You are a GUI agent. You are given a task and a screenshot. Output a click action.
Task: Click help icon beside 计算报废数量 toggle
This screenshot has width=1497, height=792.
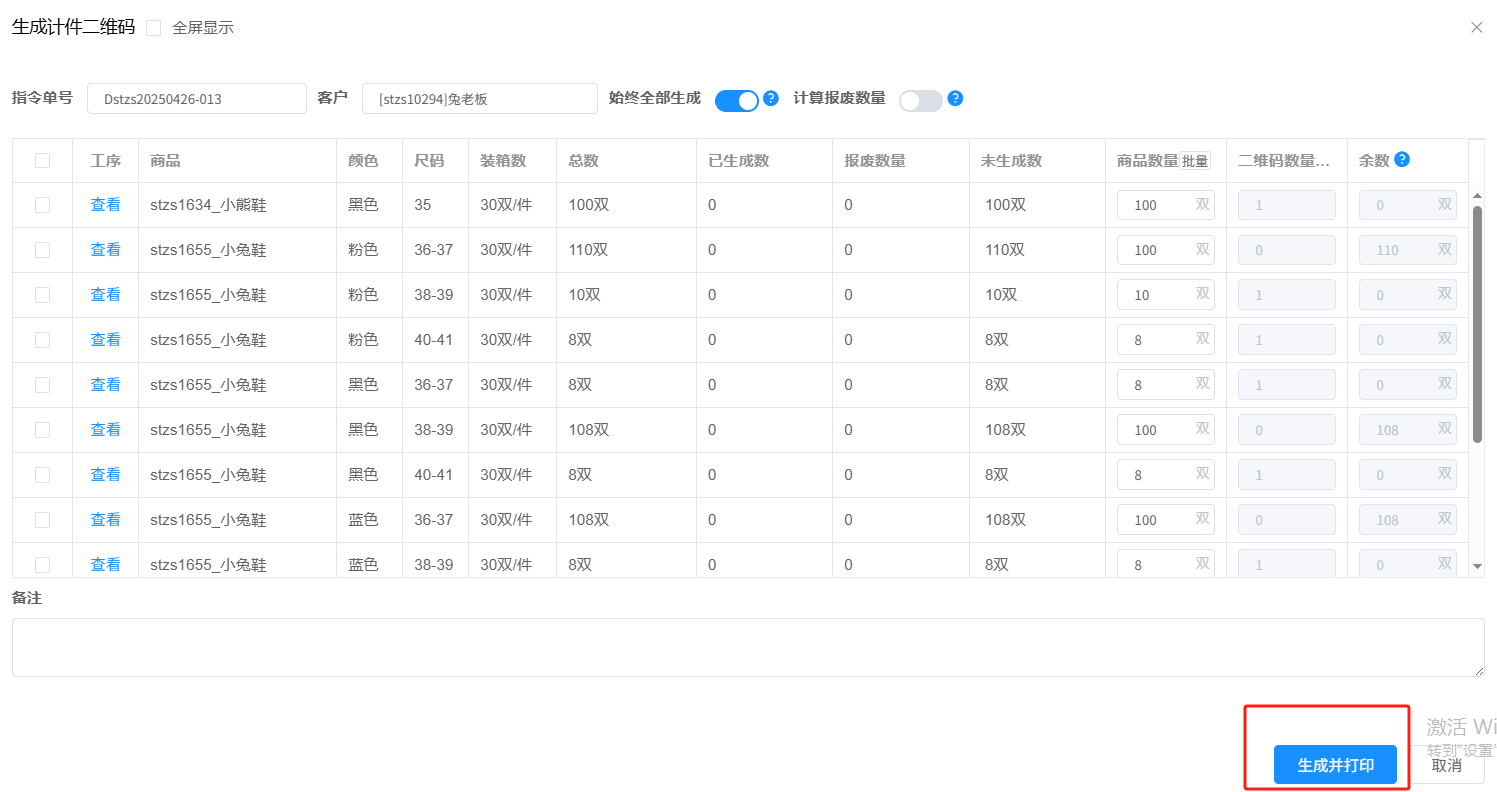coord(955,98)
